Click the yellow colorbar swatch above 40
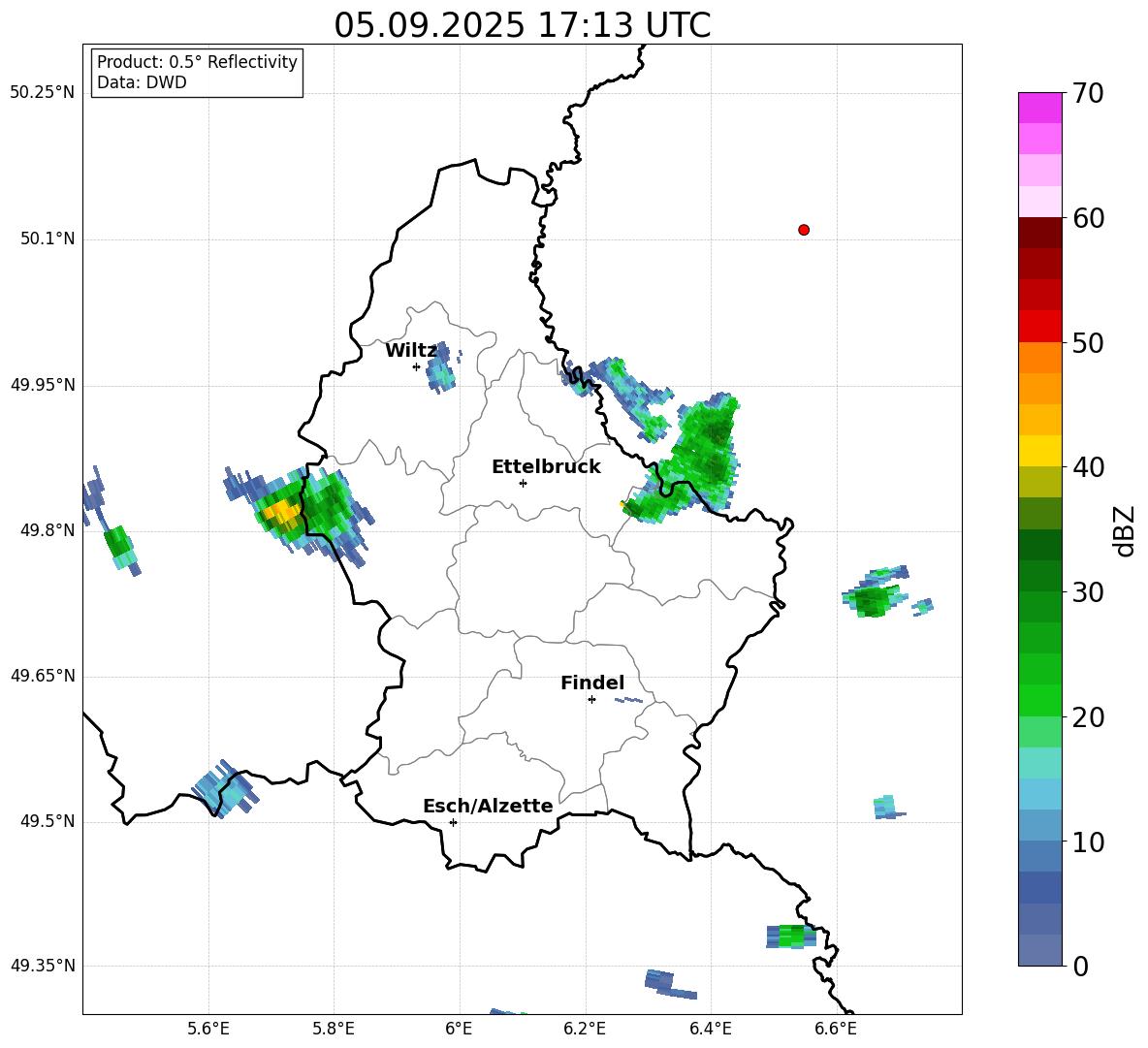 coord(1039,451)
